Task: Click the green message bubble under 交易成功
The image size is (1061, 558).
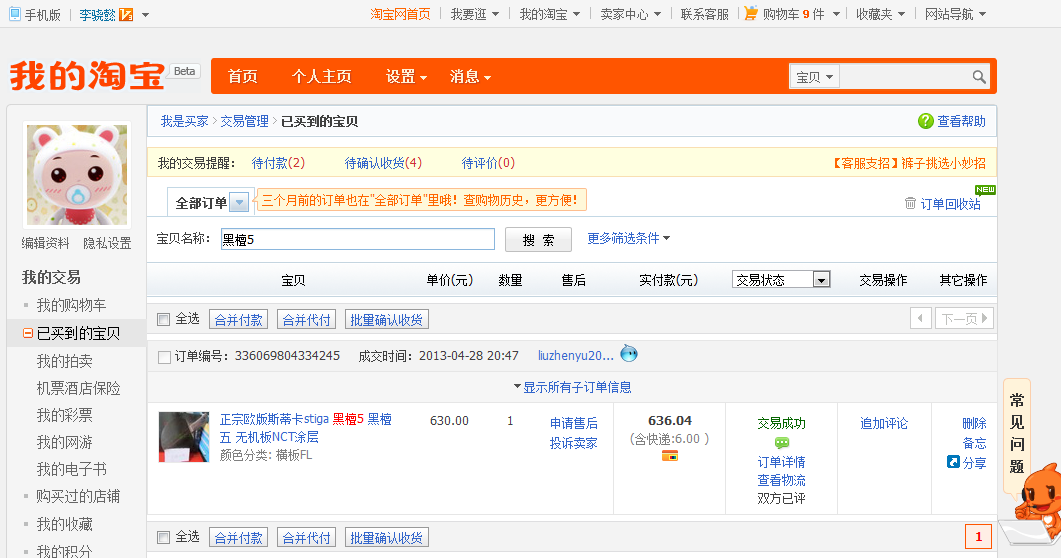Action: pos(782,443)
